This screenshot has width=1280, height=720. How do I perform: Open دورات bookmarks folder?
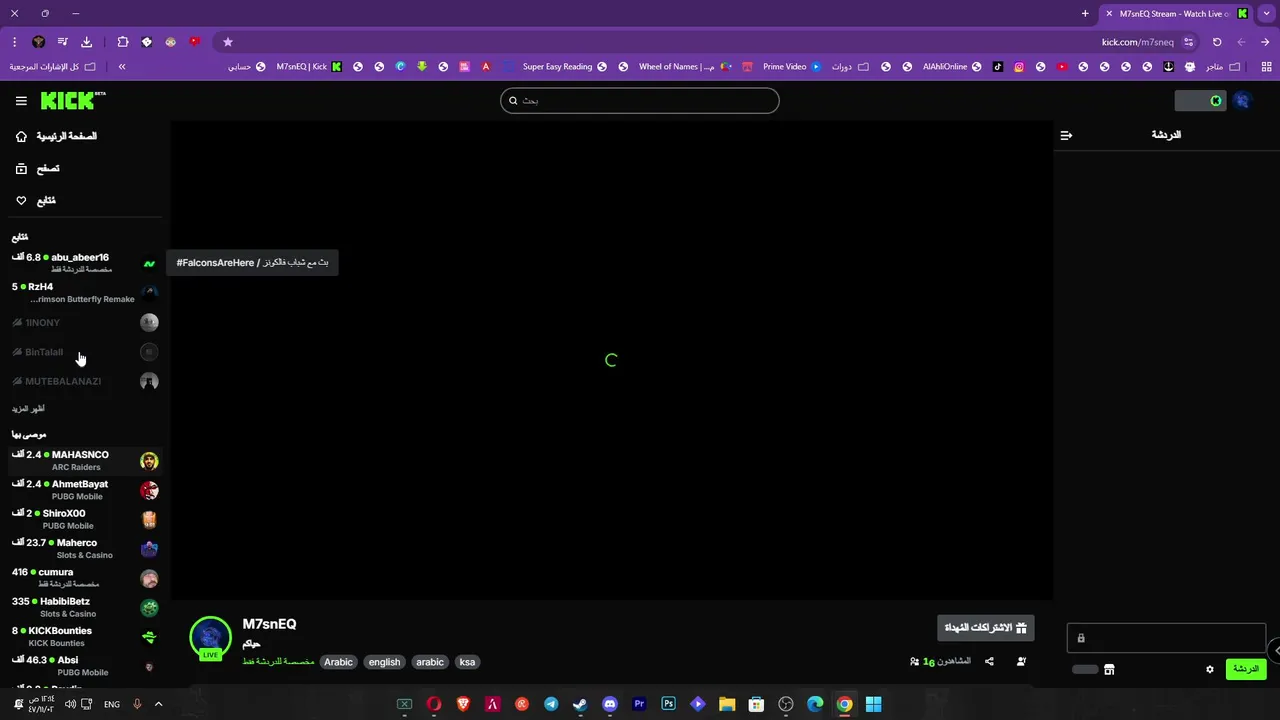[850, 67]
